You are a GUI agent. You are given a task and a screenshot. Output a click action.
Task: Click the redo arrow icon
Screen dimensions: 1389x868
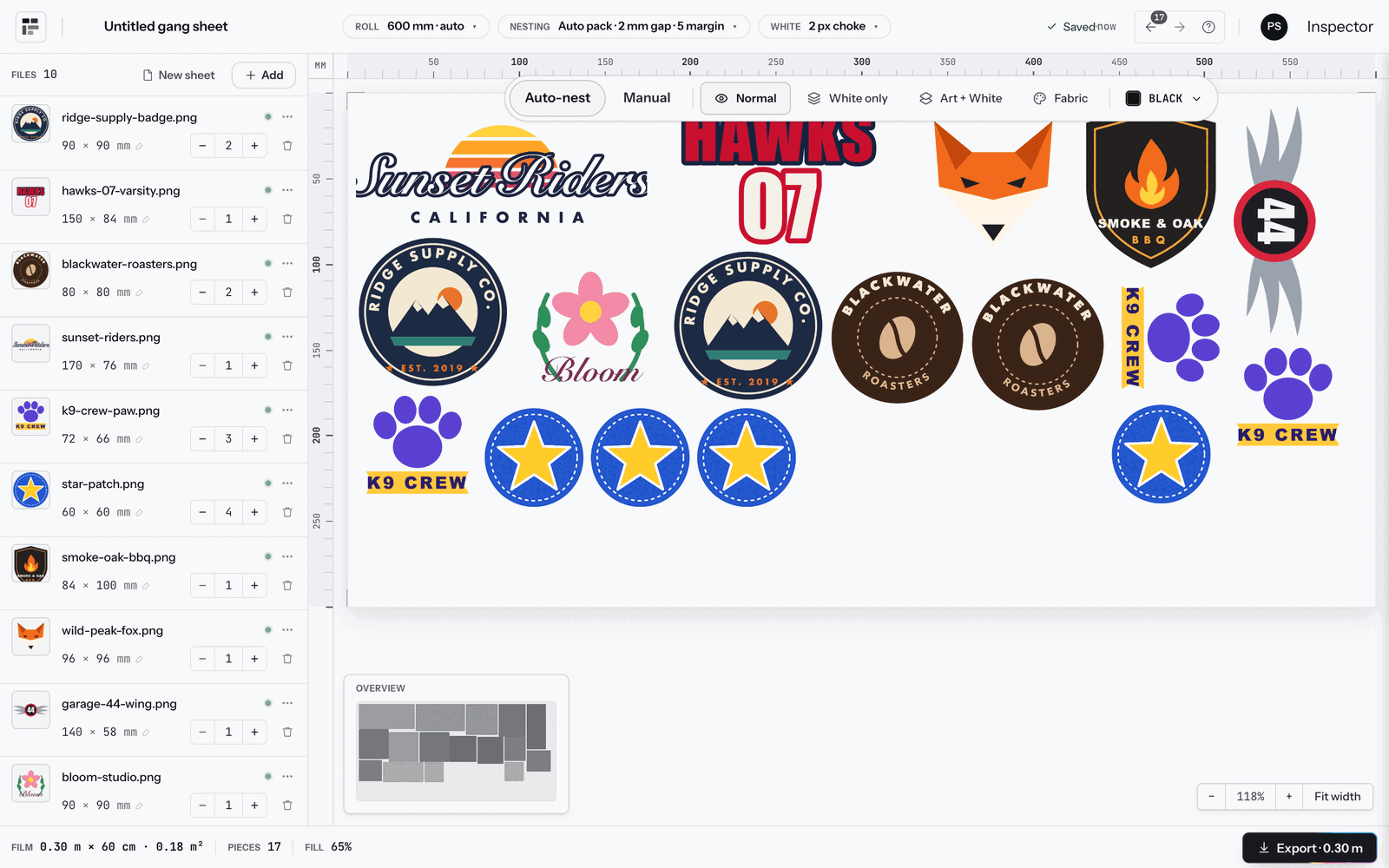pyautogui.click(x=1180, y=27)
